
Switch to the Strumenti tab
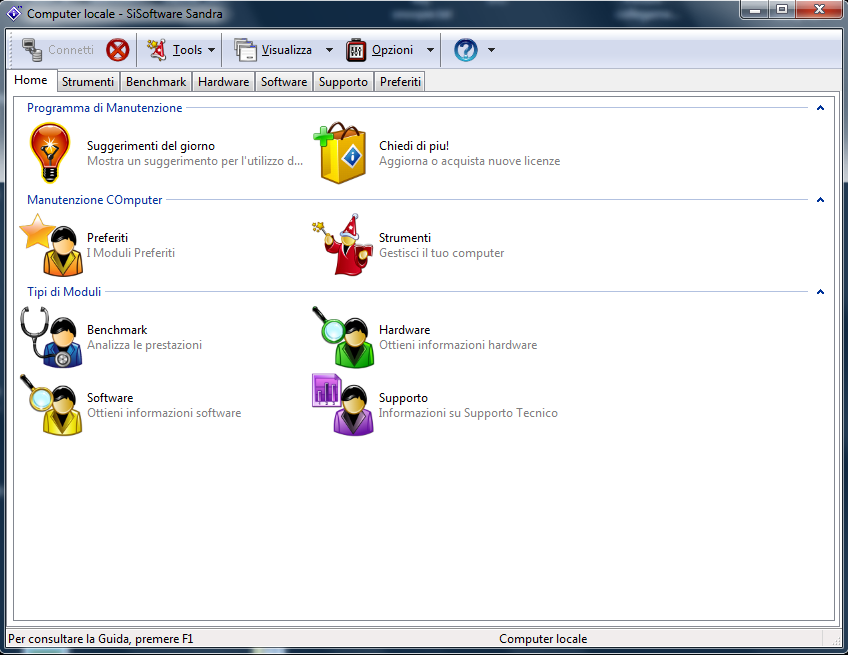tap(88, 82)
